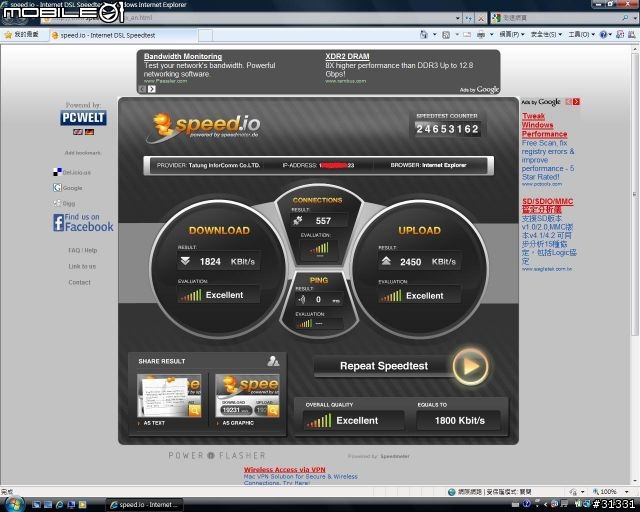Click the Add bookmark text

pyautogui.click(x=82, y=153)
